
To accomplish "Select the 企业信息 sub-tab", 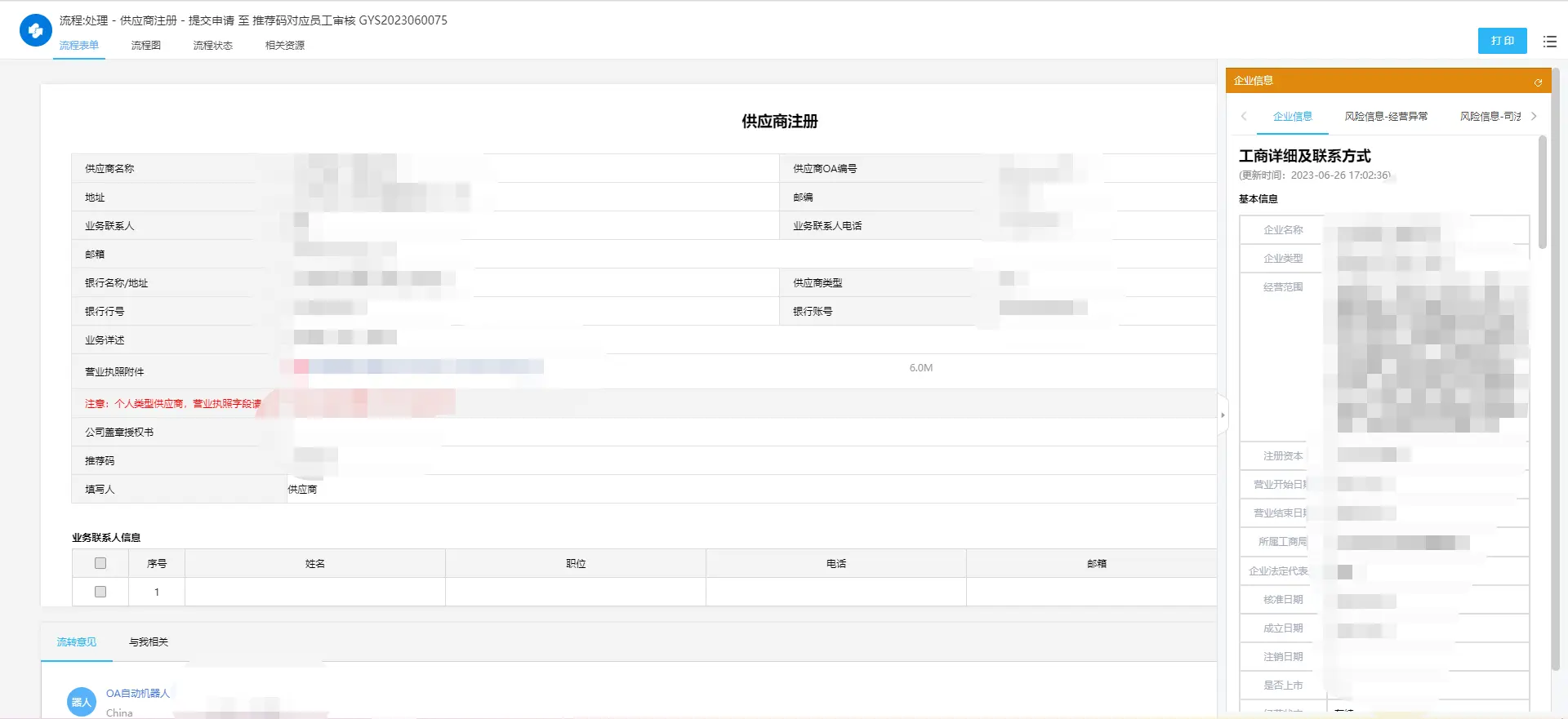I will 1293,117.
